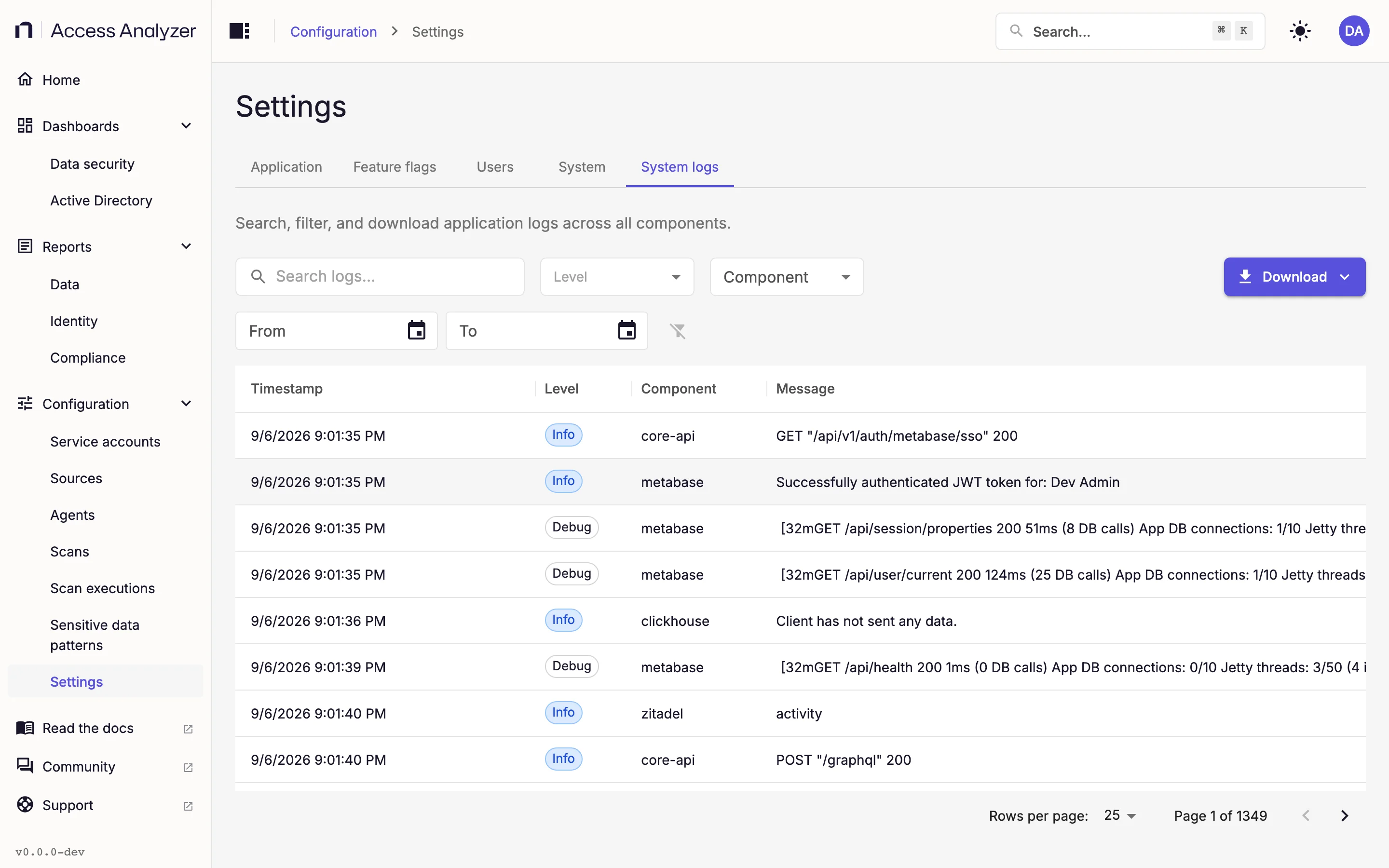Viewport: 1389px width, 868px height.
Task: Open the Scans page
Action: (x=69, y=552)
